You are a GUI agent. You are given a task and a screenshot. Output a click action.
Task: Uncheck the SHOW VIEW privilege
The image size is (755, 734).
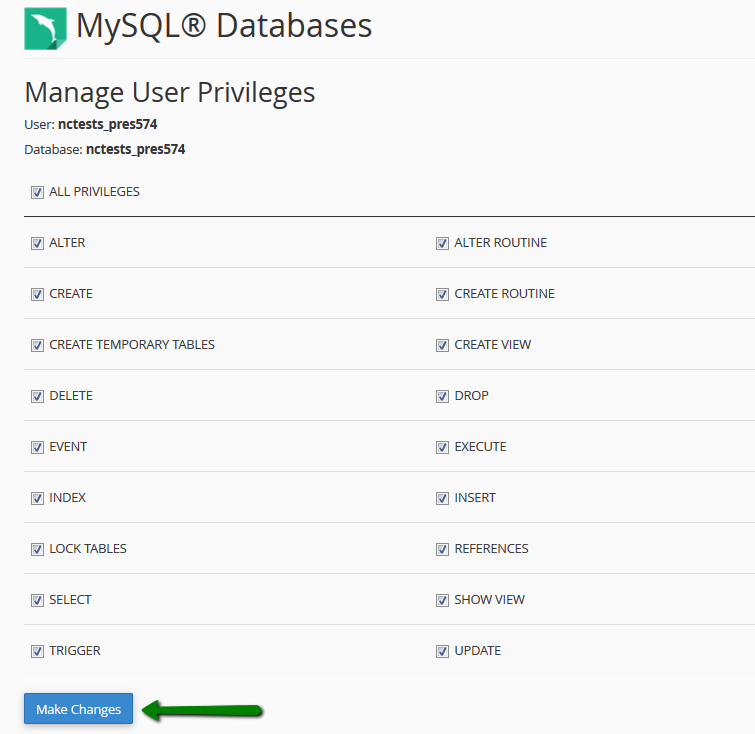pos(442,601)
